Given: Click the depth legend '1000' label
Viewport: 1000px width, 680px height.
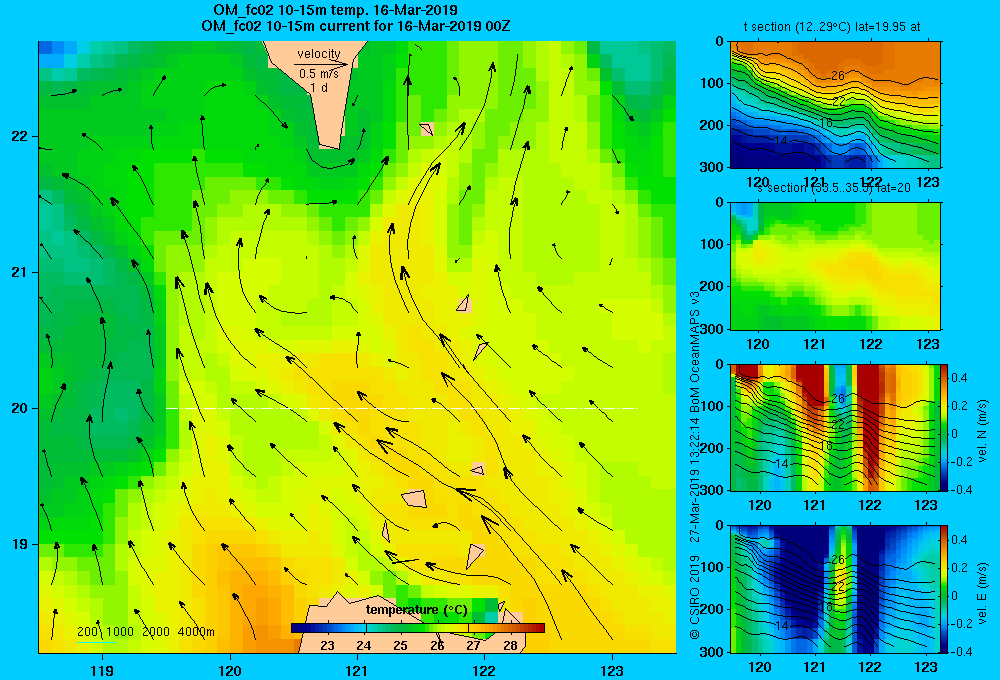Looking at the screenshot, I should [x=120, y=632].
